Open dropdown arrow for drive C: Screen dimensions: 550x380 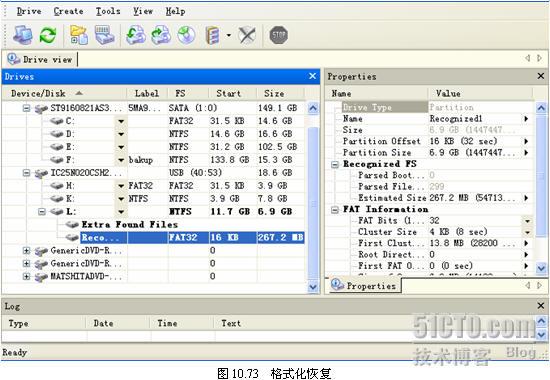tap(121, 121)
